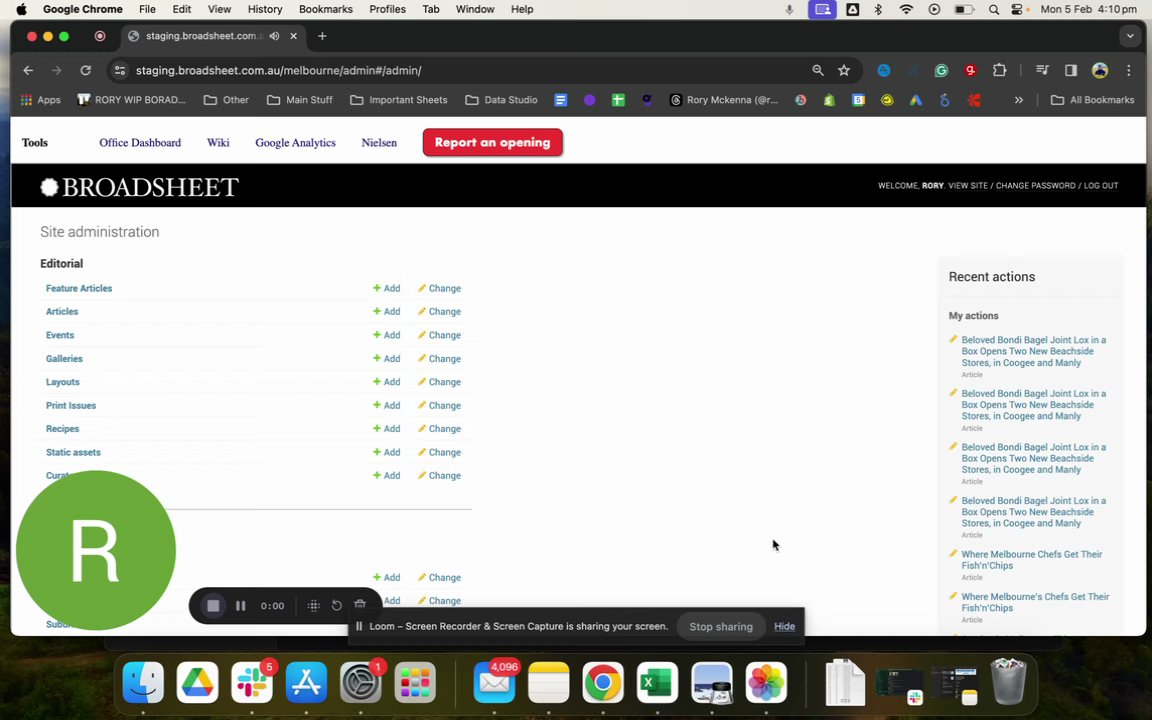1152x720 pixels.
Task: Open the Google Analytics link
Action: 295,143
